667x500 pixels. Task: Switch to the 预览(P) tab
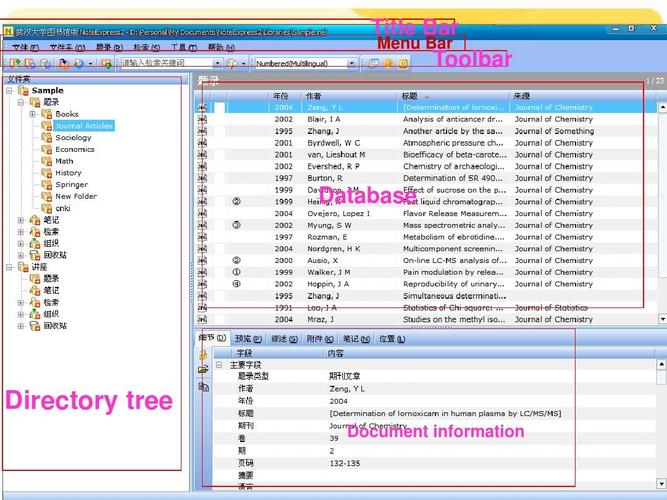pos(248,339)
